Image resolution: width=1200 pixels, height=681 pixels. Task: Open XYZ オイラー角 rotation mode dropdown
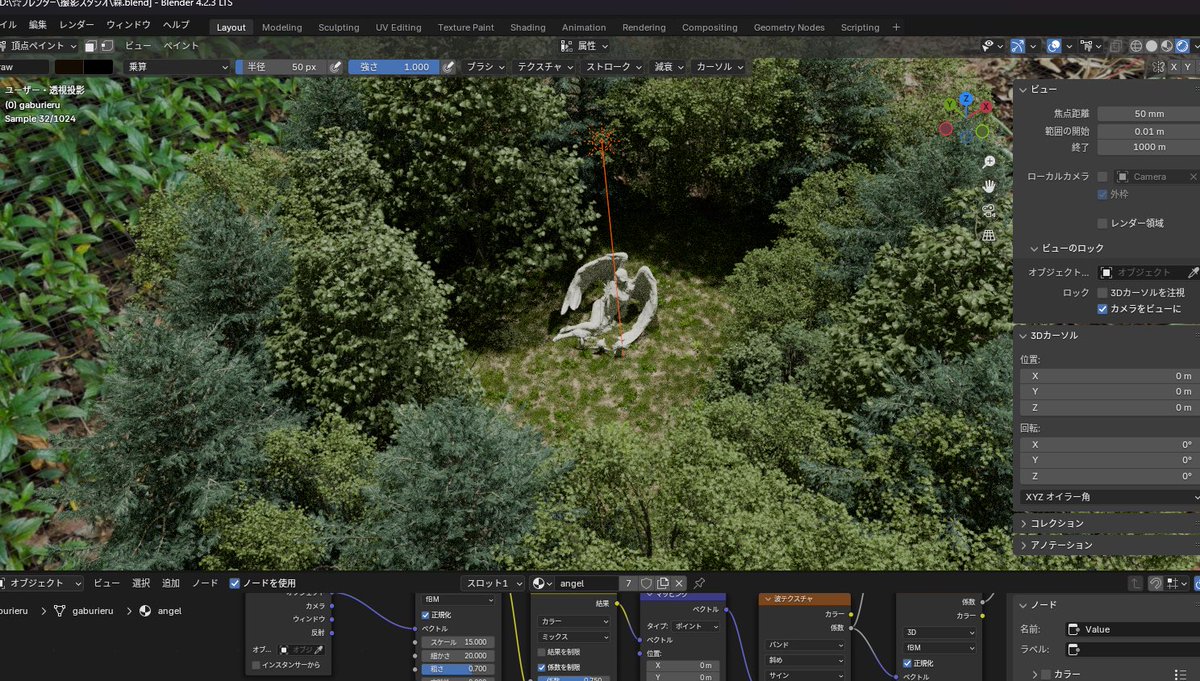(x=1110, y=497)
